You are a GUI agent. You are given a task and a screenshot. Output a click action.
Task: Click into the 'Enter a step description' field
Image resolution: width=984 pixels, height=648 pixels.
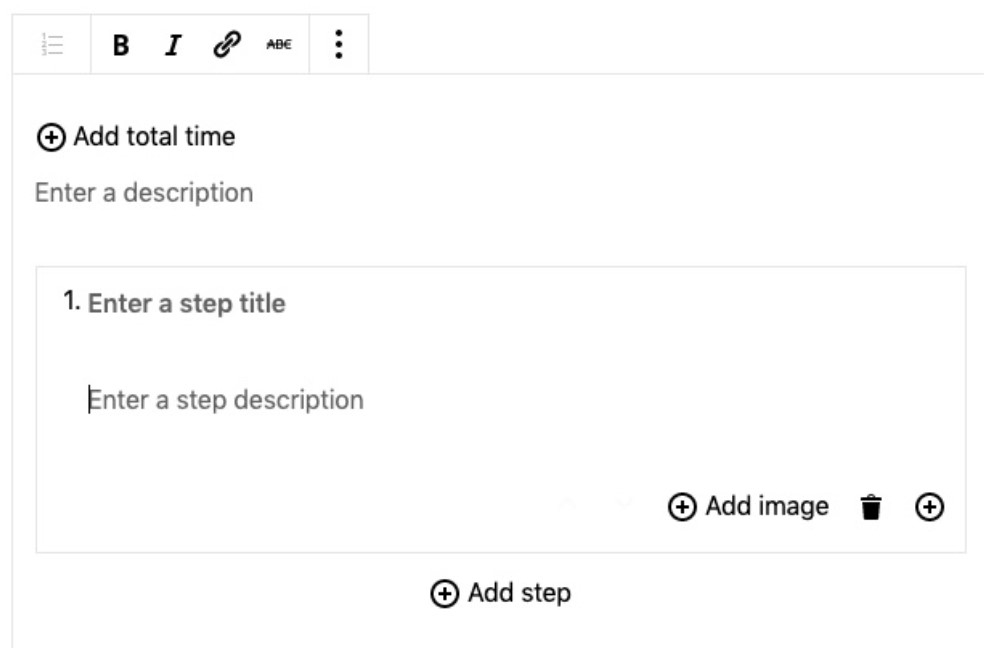click(x=226, y=401)
